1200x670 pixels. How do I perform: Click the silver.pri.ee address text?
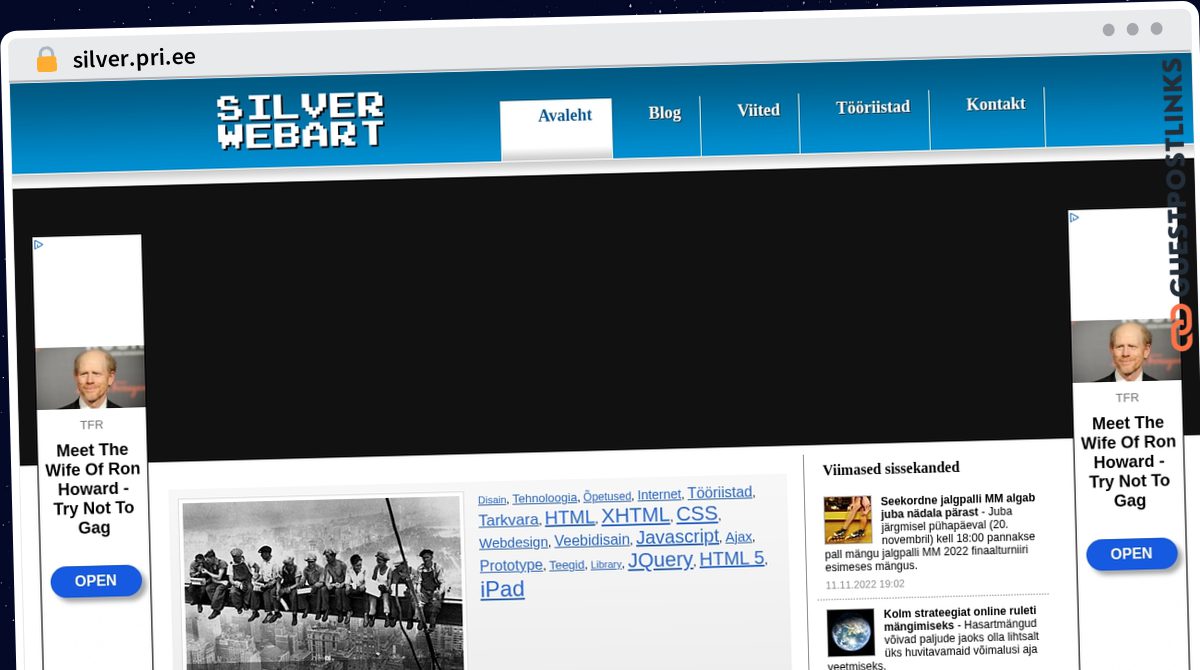[x=134, y=58]
